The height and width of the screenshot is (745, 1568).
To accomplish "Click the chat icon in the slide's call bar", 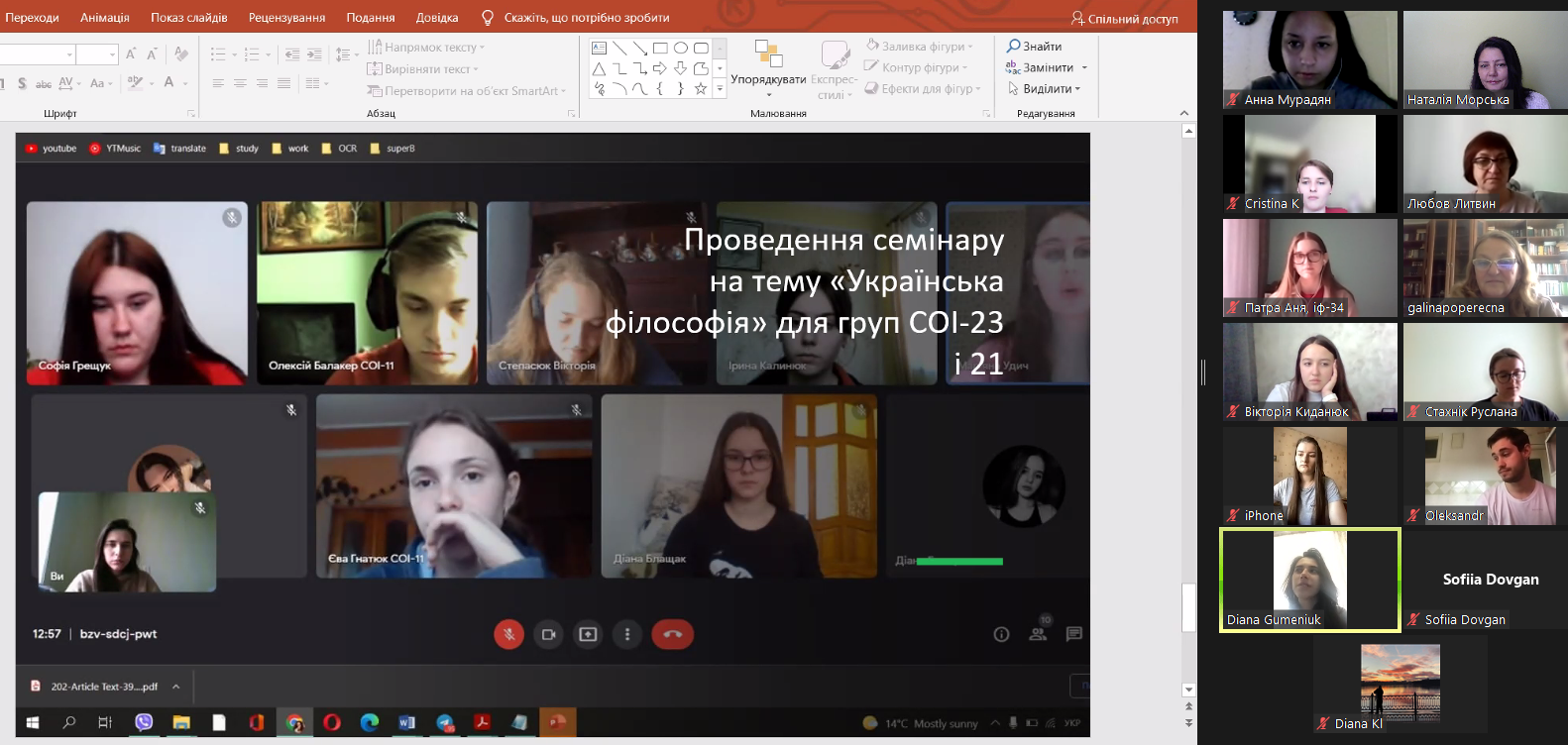I will [1074, 634].
